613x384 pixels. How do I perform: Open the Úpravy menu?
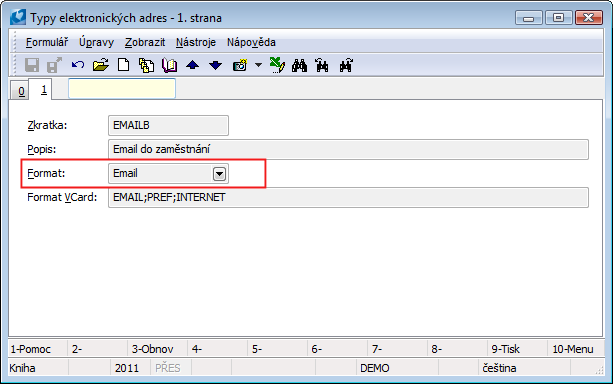97,42
